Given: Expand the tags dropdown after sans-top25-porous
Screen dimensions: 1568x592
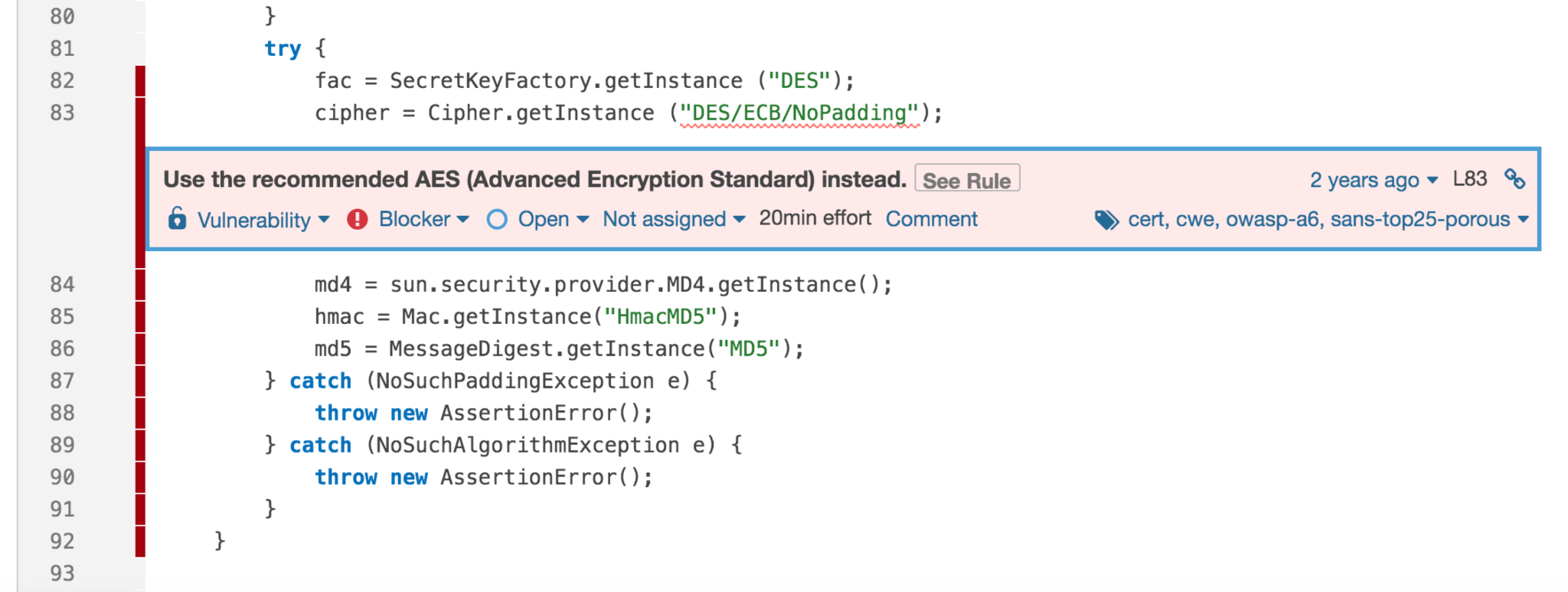Looking at the screenshot, I should tap(1522, 221).
